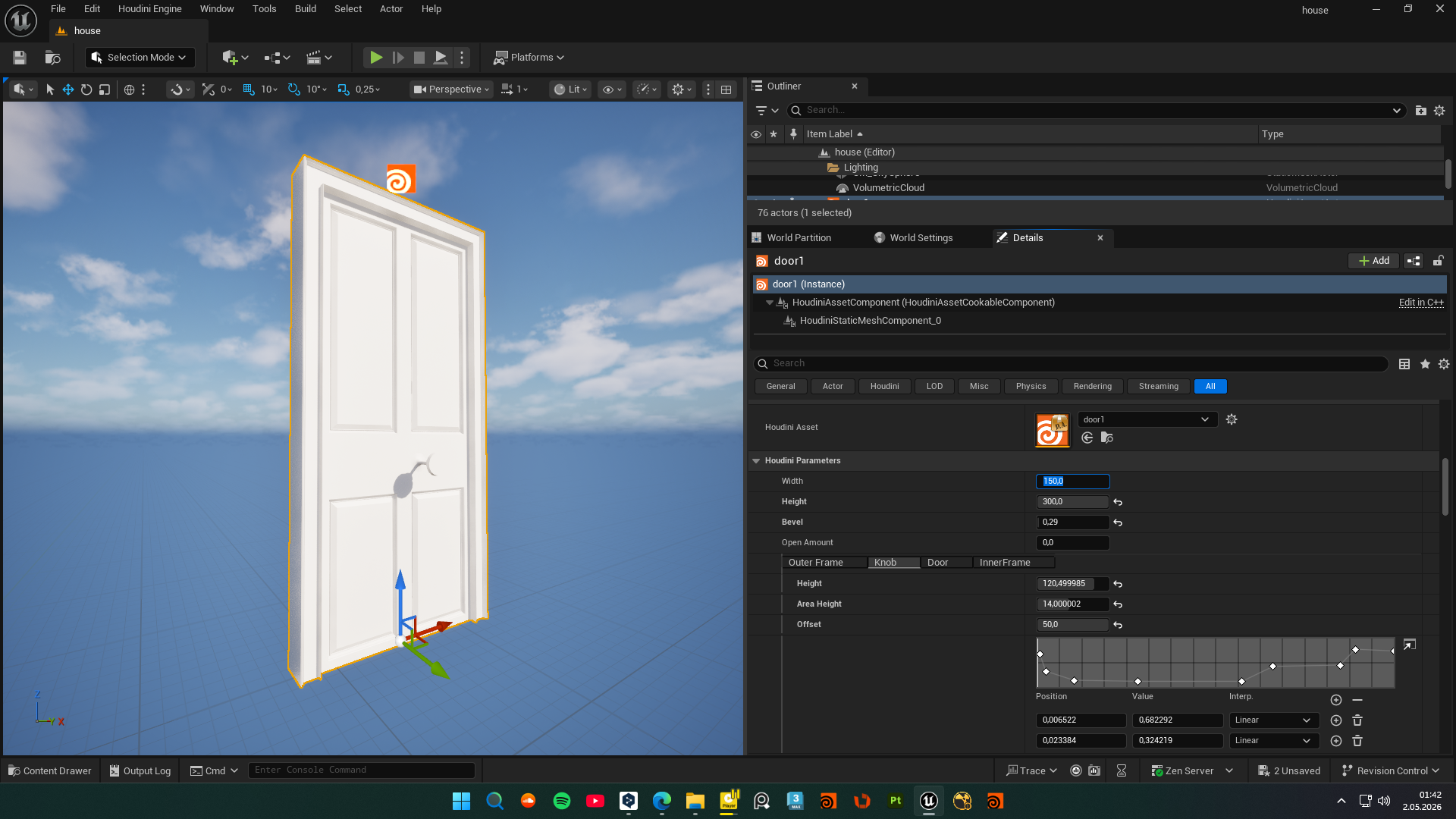Collapse the HoudiniAssetComponent tree row

click(x=770, y=303)
